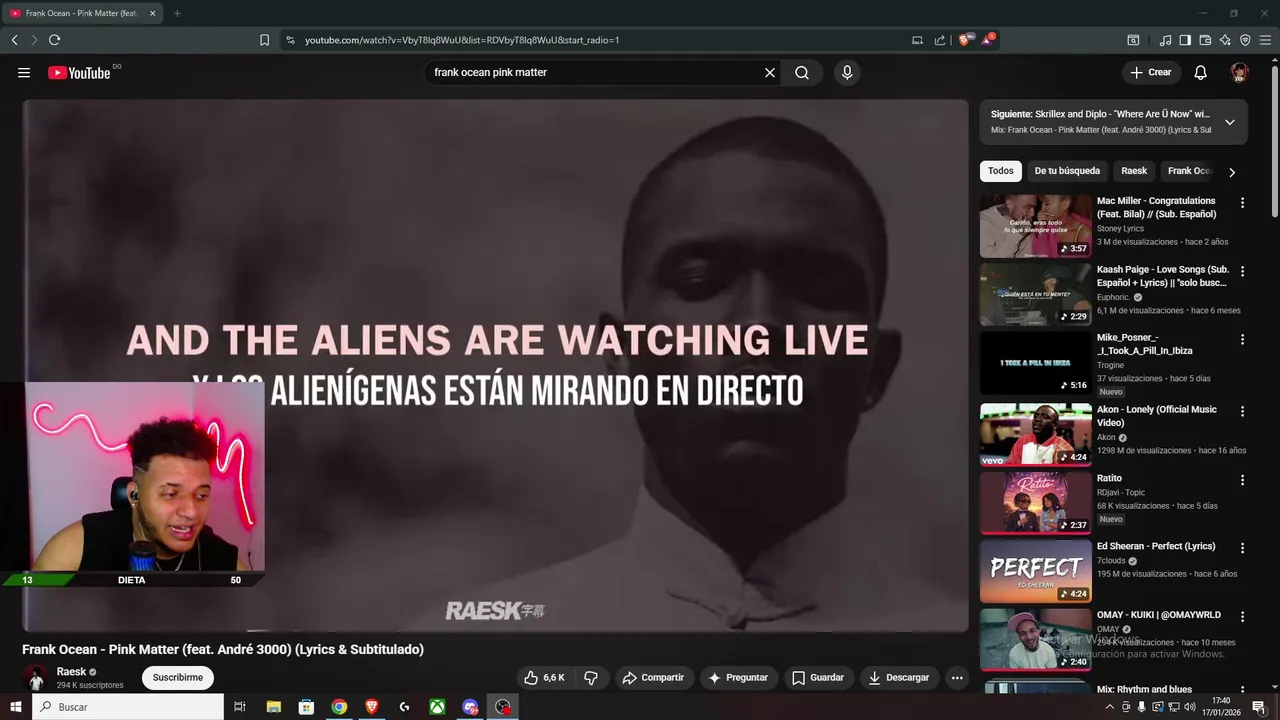Start voice search with the microphone icon
Viewport: 1280px width, 720px height.
[847, 72]
